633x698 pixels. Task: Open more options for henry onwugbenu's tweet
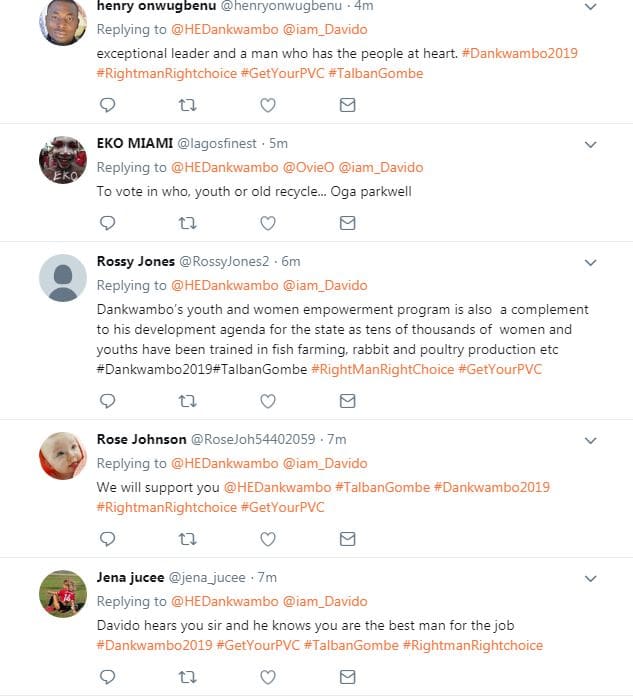(590, 7)
